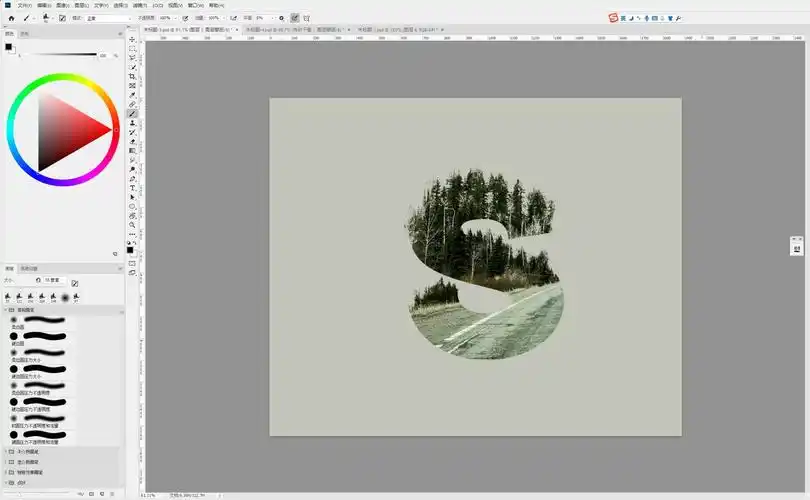Click the brush size input field

point(51,282)
